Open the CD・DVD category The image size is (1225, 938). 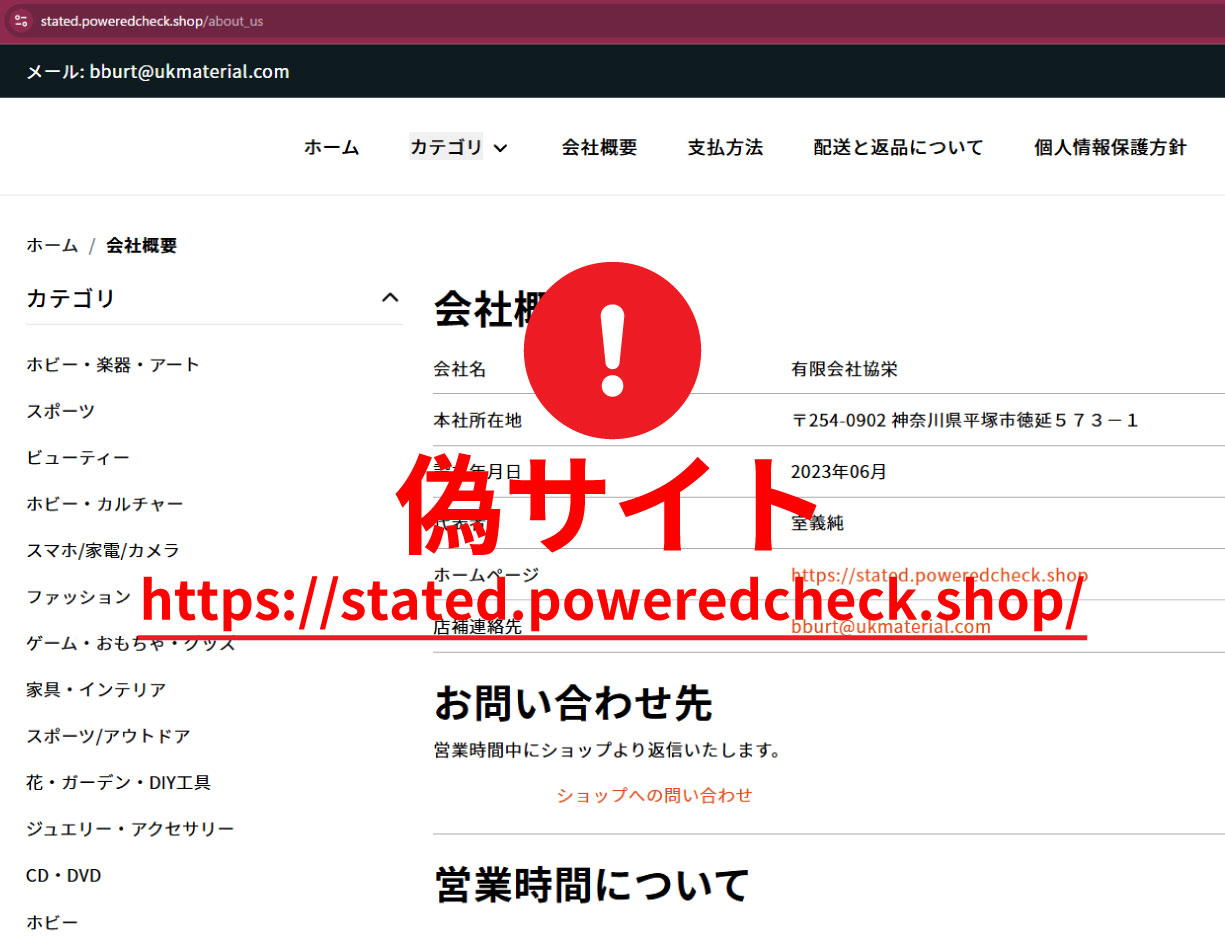(x=64, y=876)
